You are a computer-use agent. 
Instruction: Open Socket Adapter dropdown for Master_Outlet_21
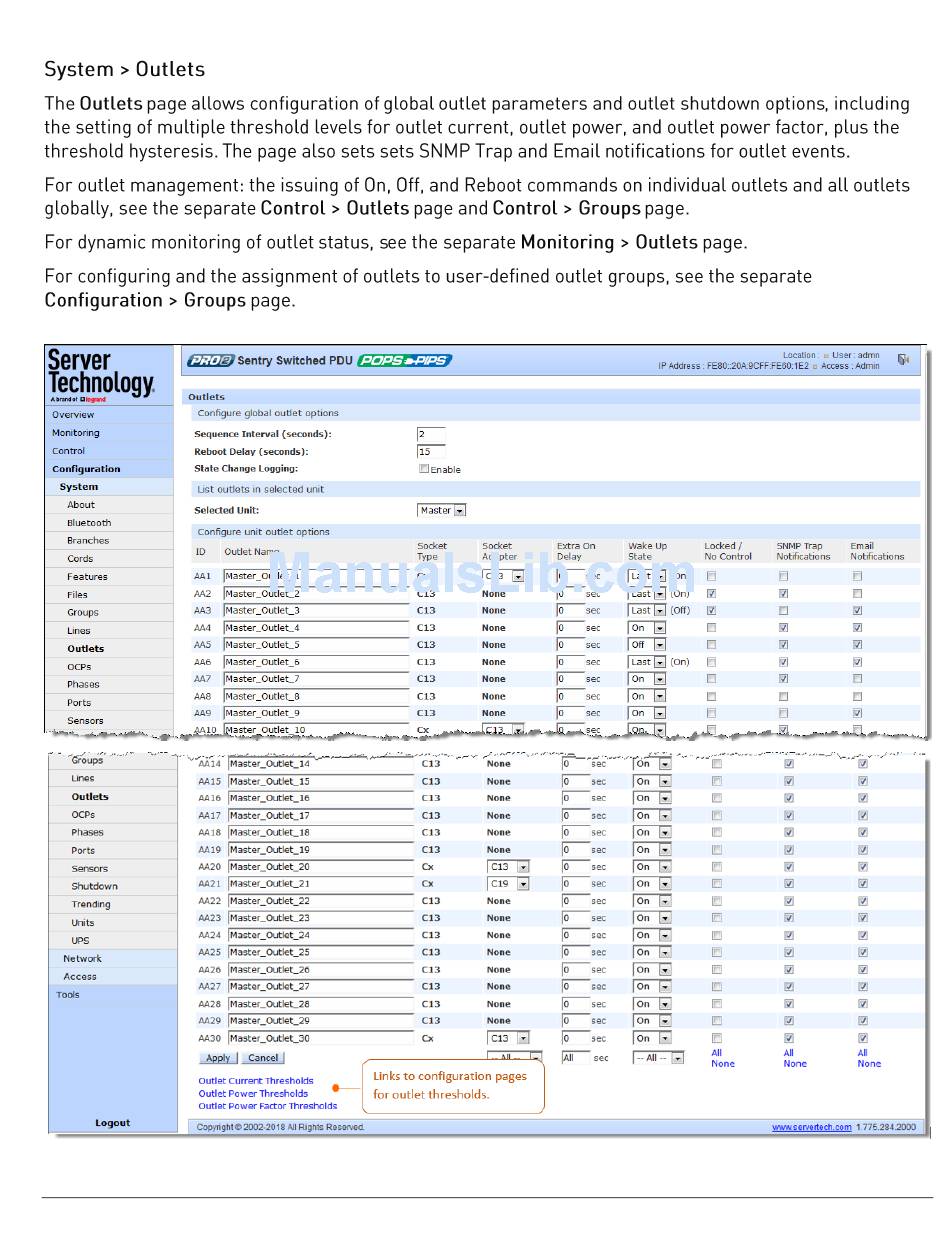point(508,884)
